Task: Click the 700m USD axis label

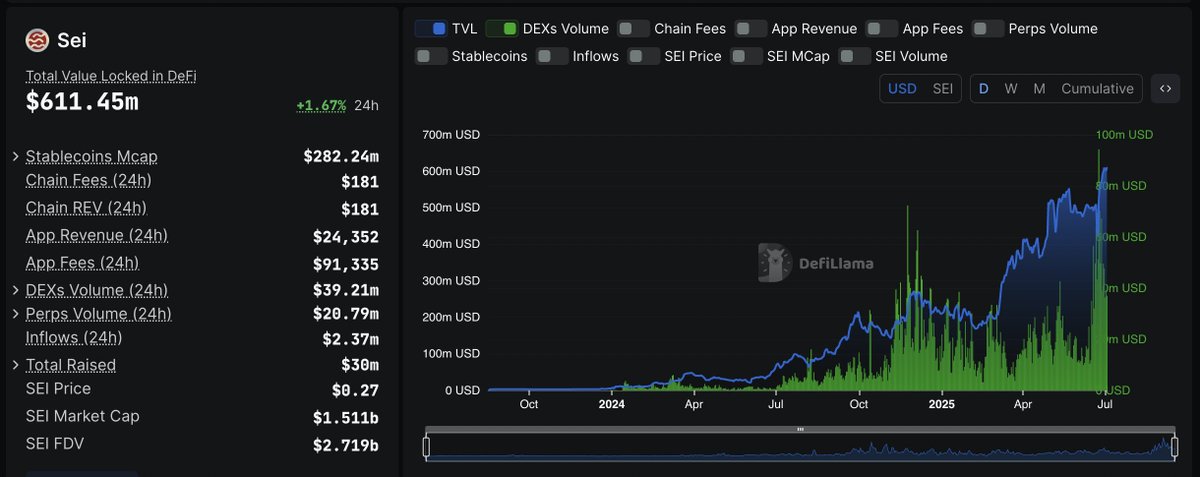Action: click(452, 135)
